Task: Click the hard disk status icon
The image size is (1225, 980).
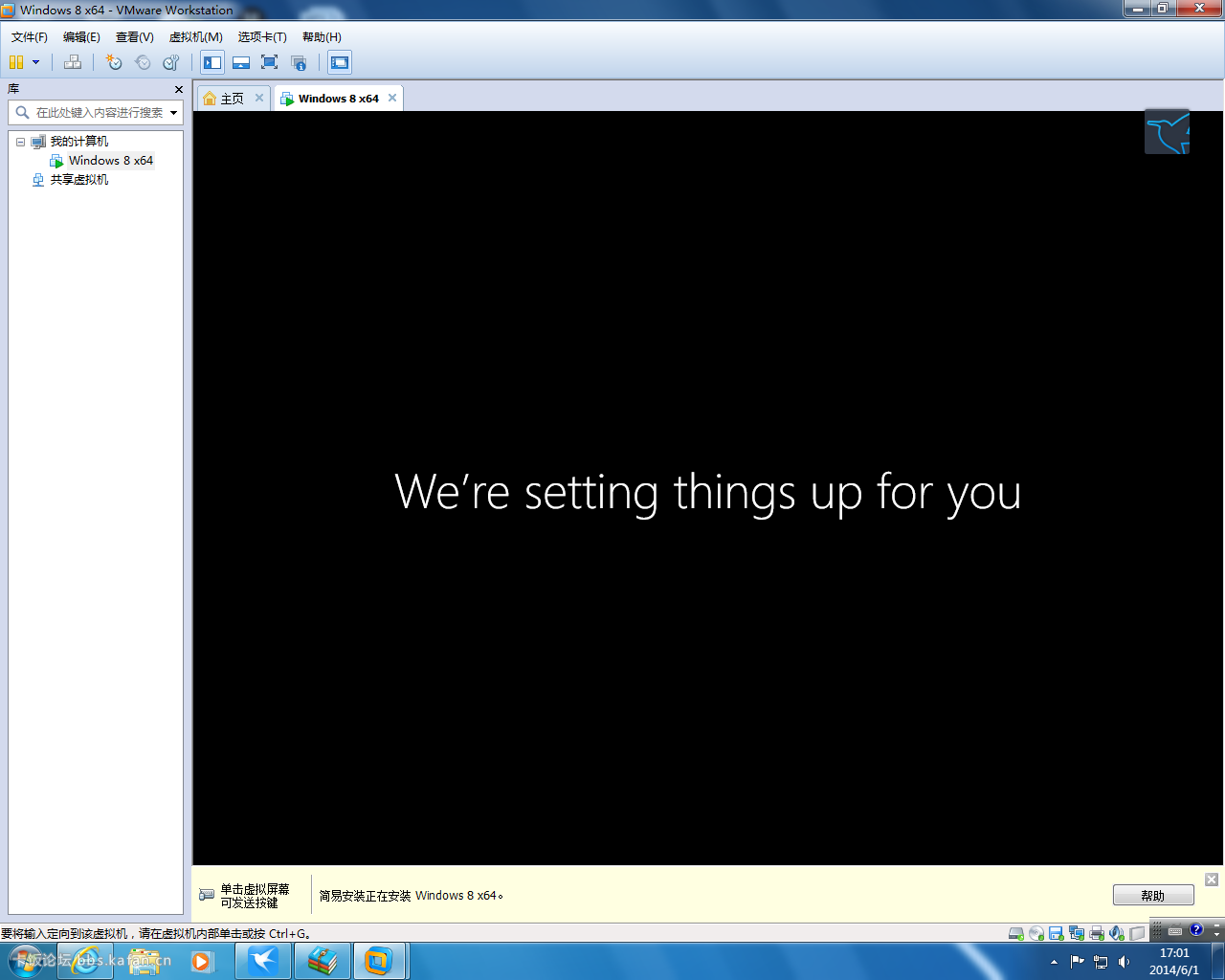Action: (x=1016, y=933)
